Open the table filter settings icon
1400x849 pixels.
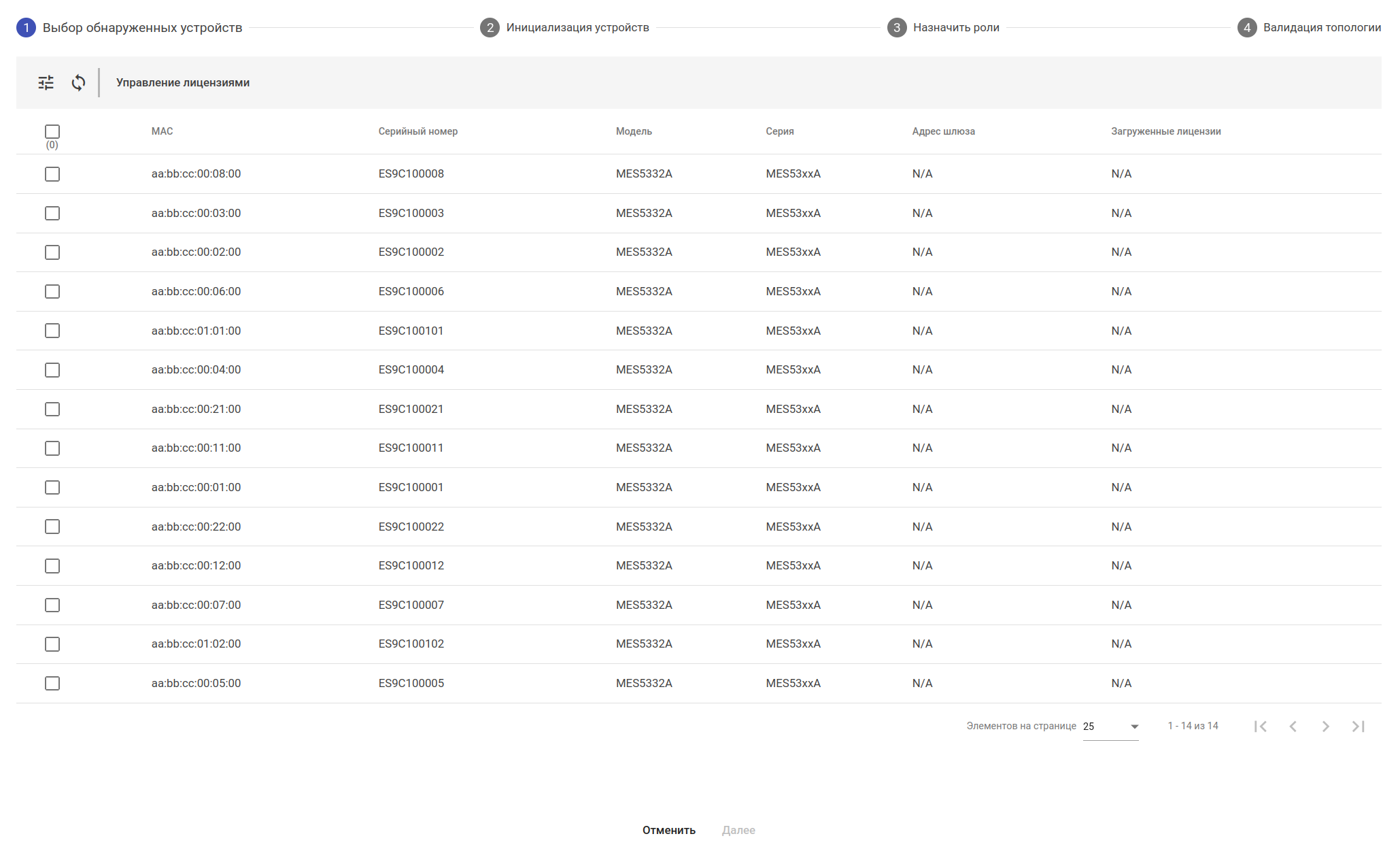point(46,83)
